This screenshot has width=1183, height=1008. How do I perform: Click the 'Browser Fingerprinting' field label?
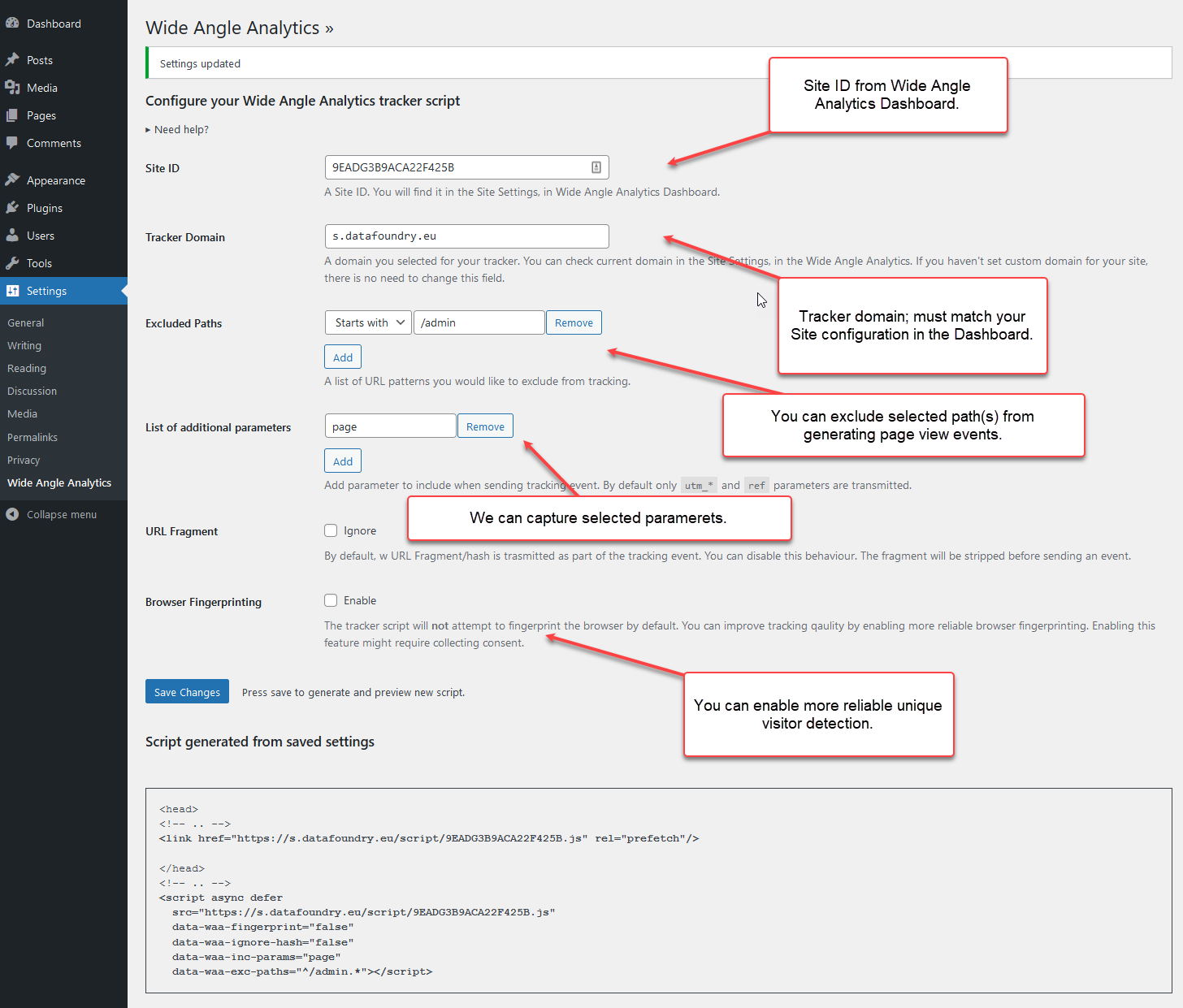pos(203,602)
